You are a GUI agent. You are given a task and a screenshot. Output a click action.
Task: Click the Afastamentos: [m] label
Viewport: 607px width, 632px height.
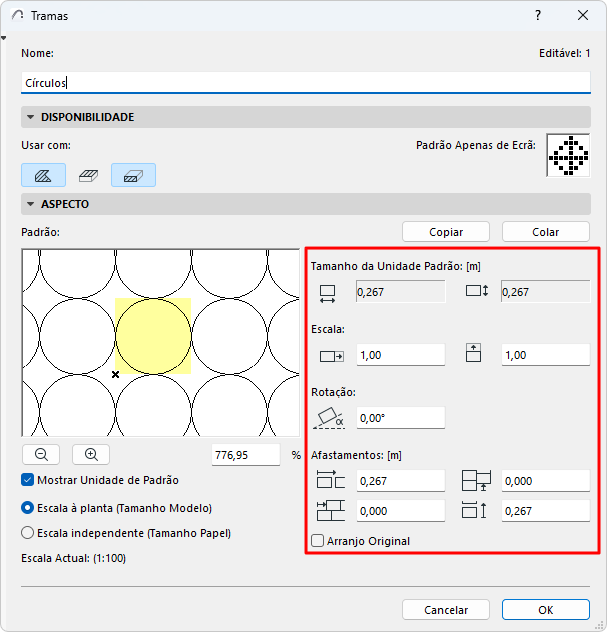[x=356, y=455]
